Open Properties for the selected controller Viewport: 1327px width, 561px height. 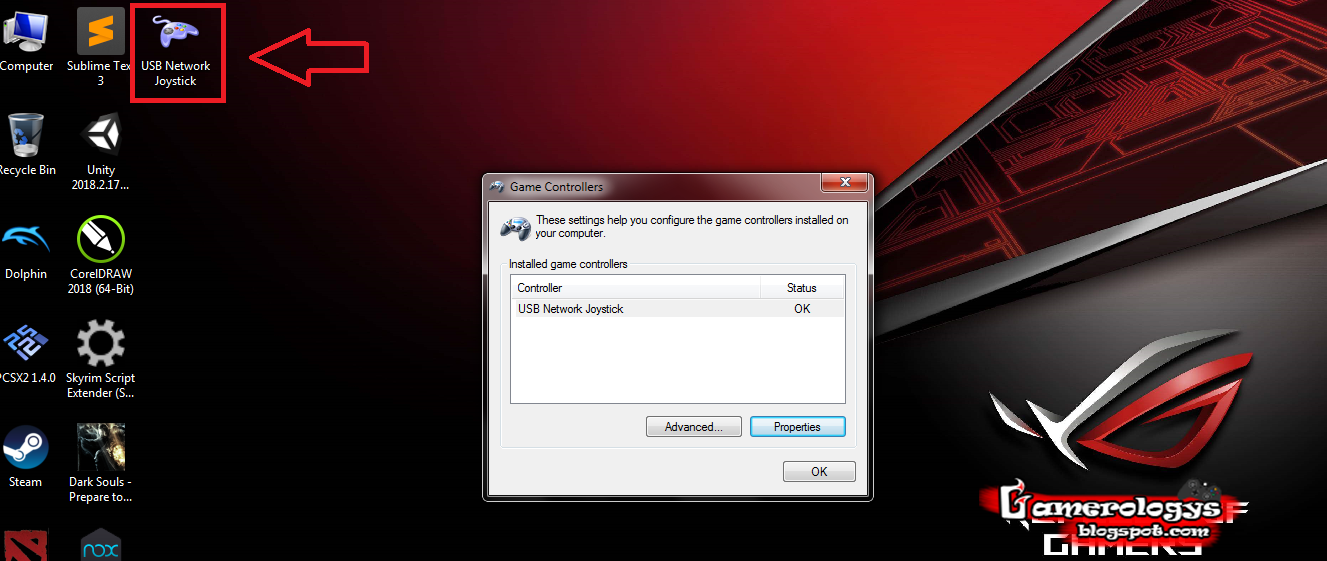coord(797,427)
